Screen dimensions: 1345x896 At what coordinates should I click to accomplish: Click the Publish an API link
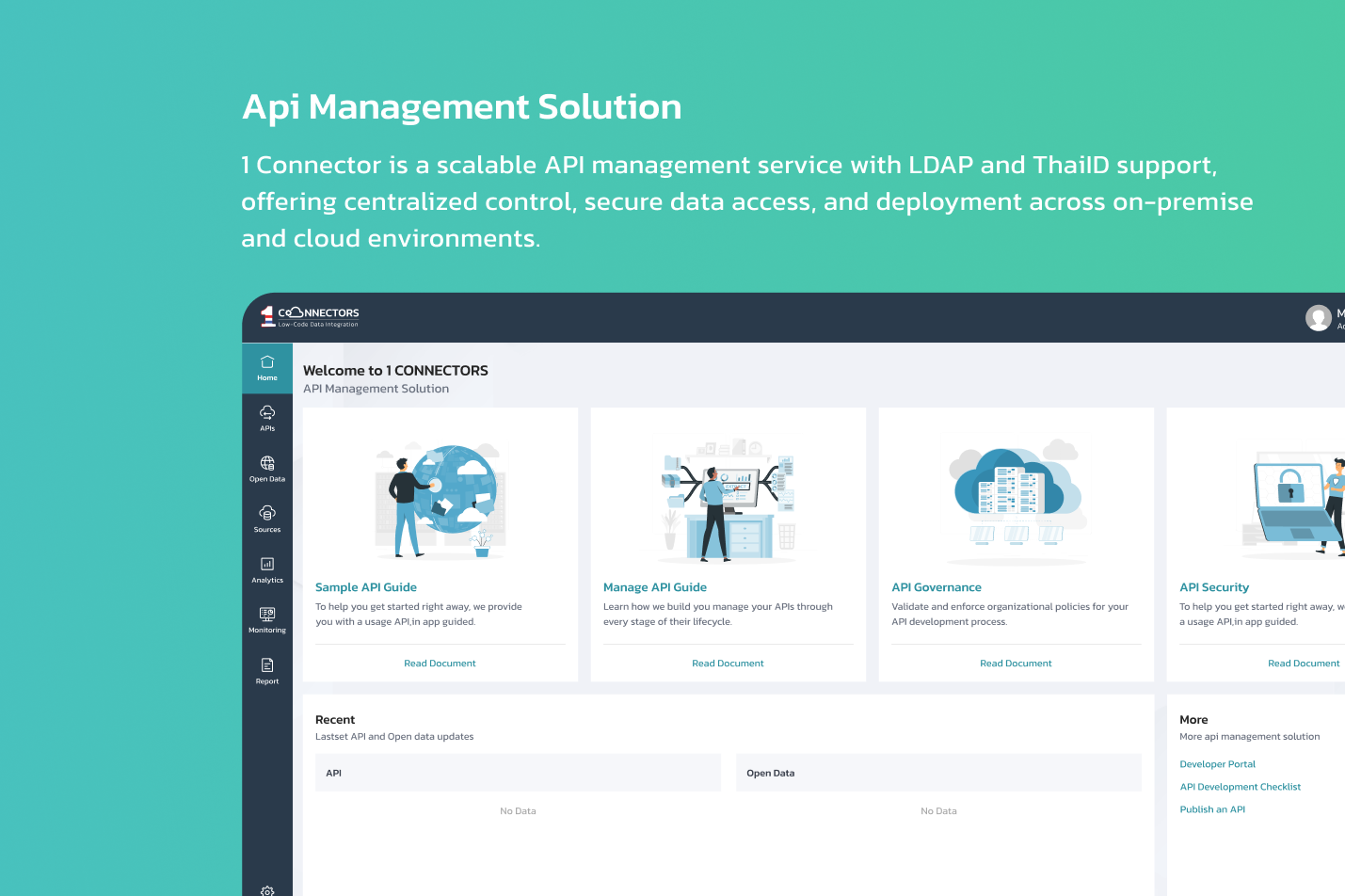(1212, 809)
